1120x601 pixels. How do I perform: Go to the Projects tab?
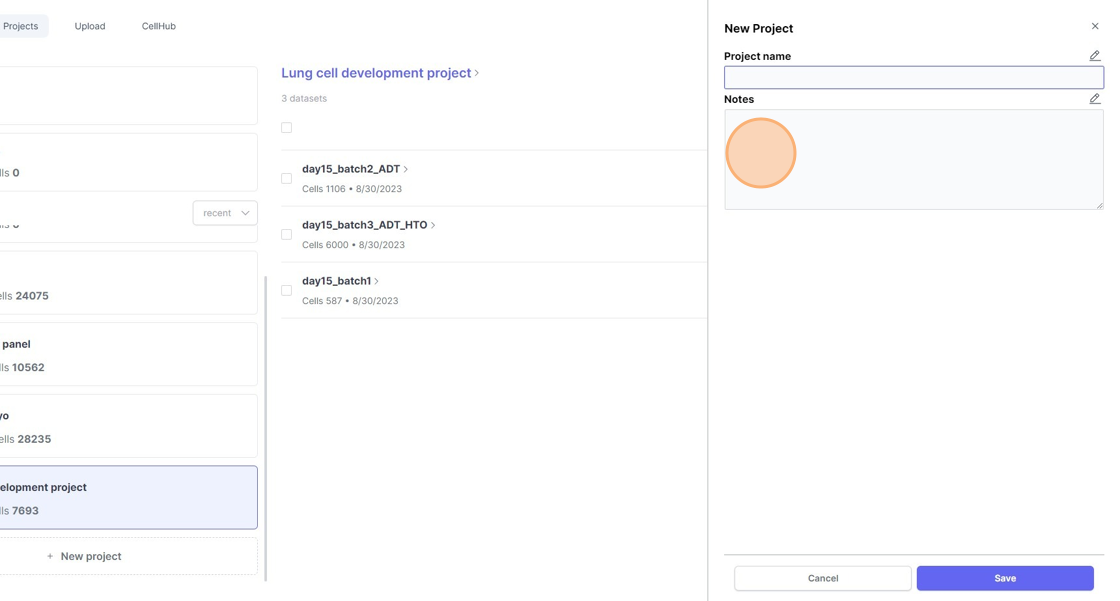pos(20,26)
